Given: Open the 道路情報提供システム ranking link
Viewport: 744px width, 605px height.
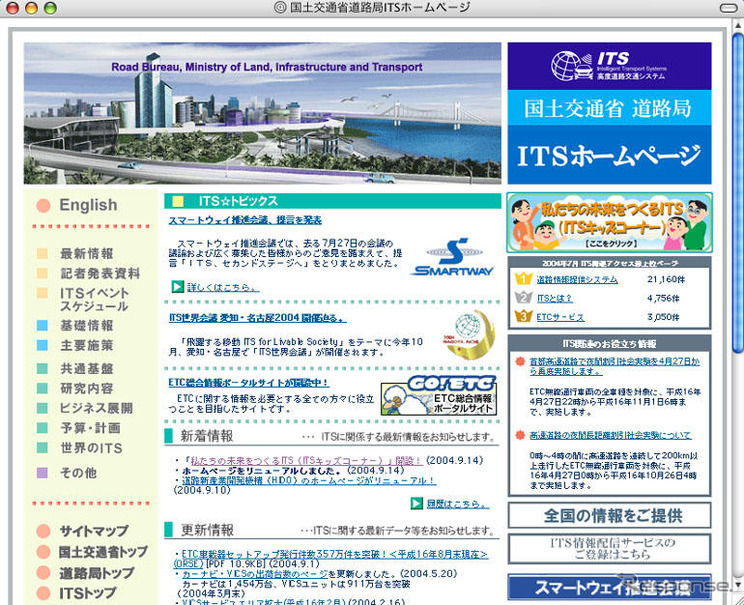Looking at the screenshot, I should 576,280.
